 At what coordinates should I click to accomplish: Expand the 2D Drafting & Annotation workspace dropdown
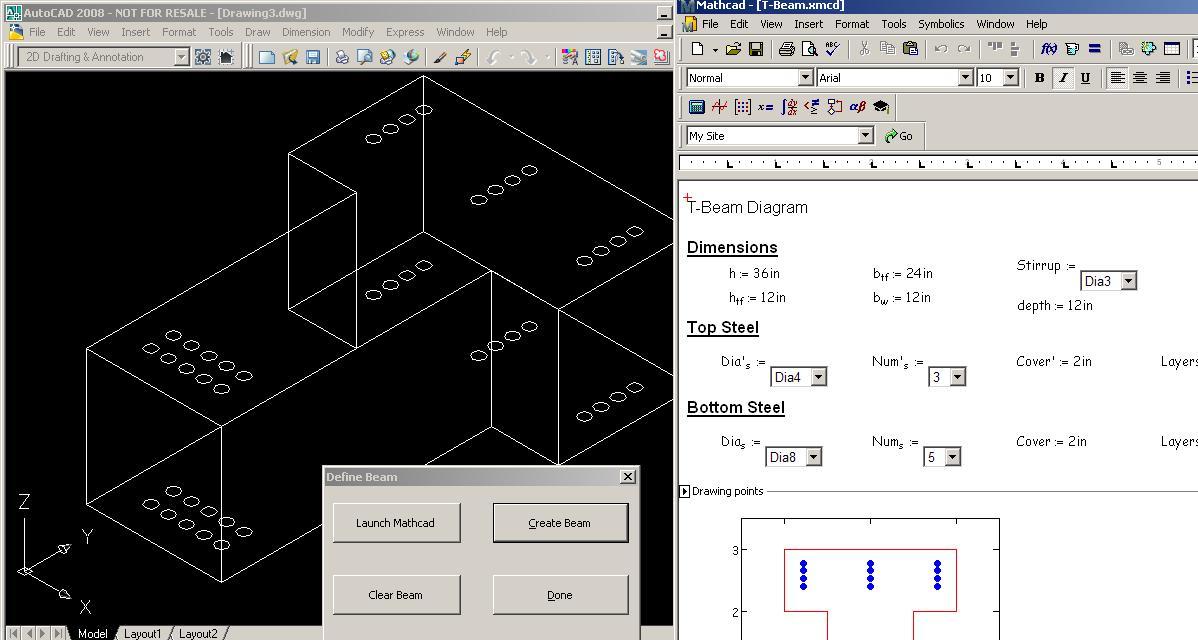(181, 57)
